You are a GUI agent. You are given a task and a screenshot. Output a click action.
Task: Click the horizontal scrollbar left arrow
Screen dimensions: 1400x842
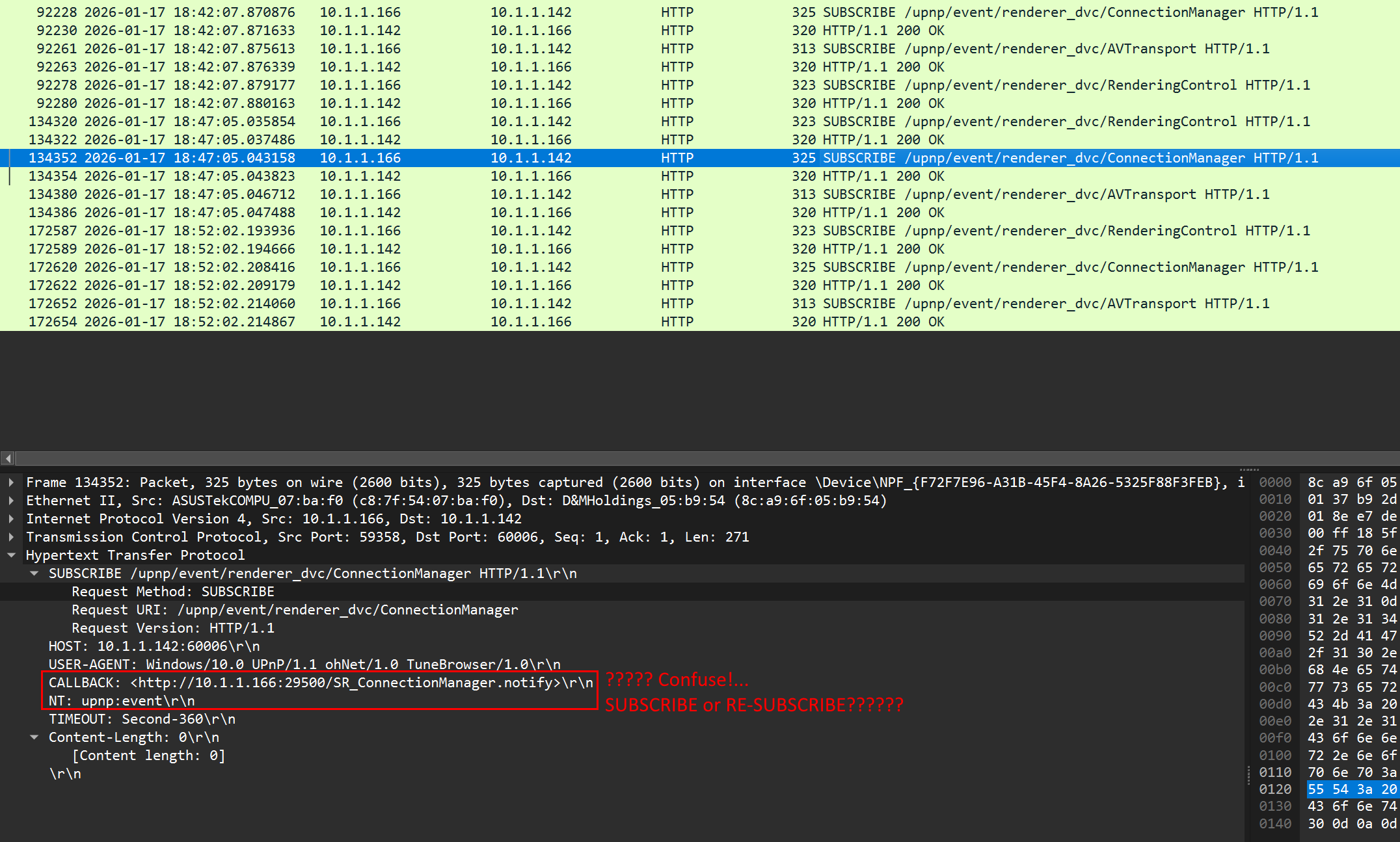coord(8,458)
